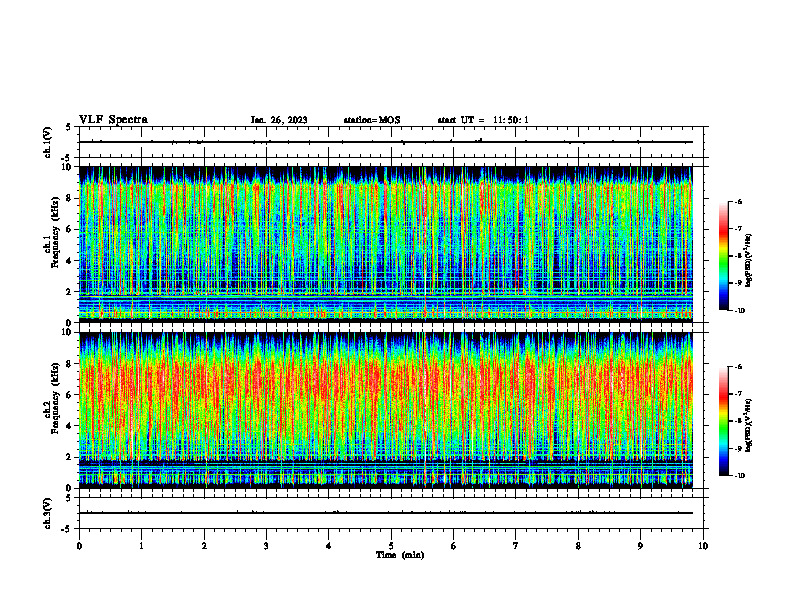The image size is (792, 612).
Task: Click time axis tick label "0"
Action: coord(79,546)
